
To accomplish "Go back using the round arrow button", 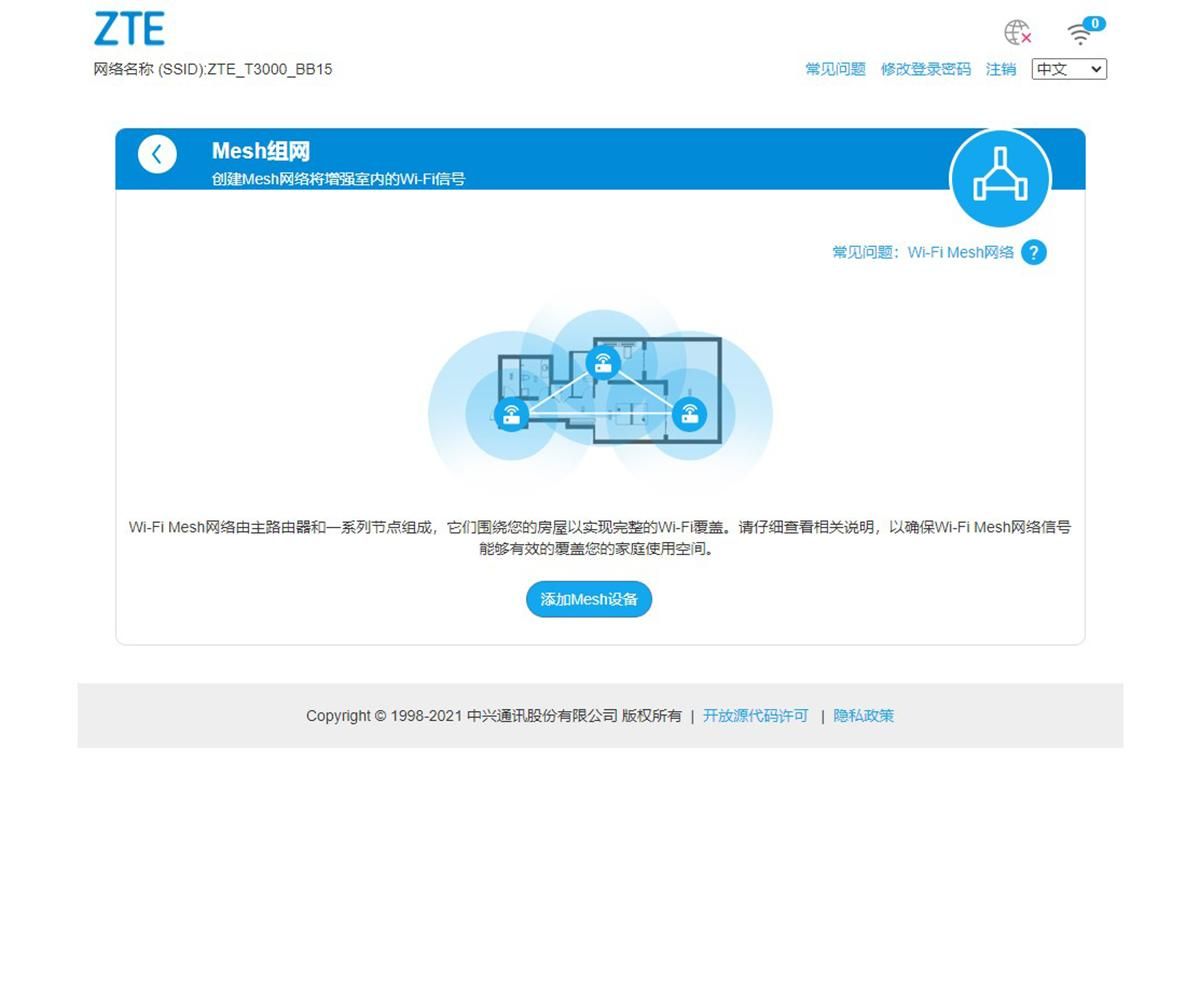I will click(157, 154).
